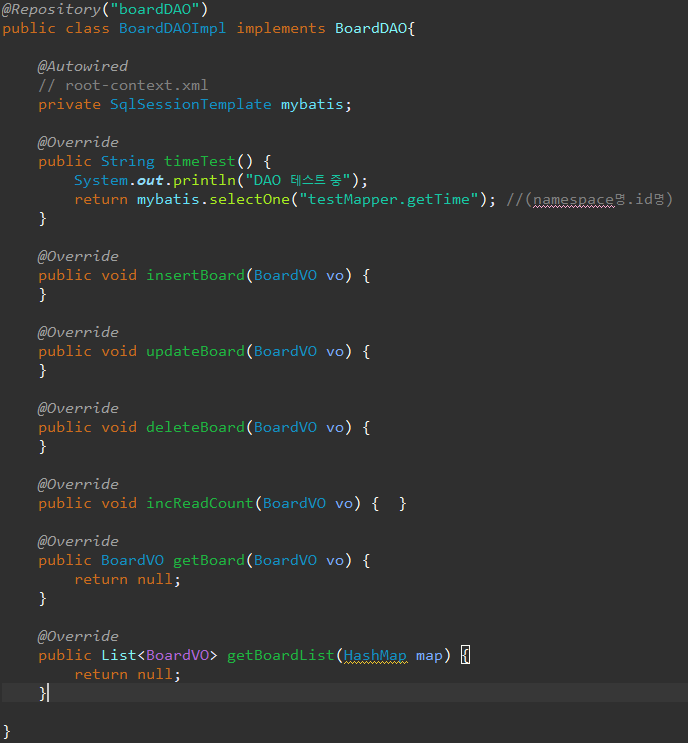Click highlighted opening brace of getBoardList

(x=465, y=655)
